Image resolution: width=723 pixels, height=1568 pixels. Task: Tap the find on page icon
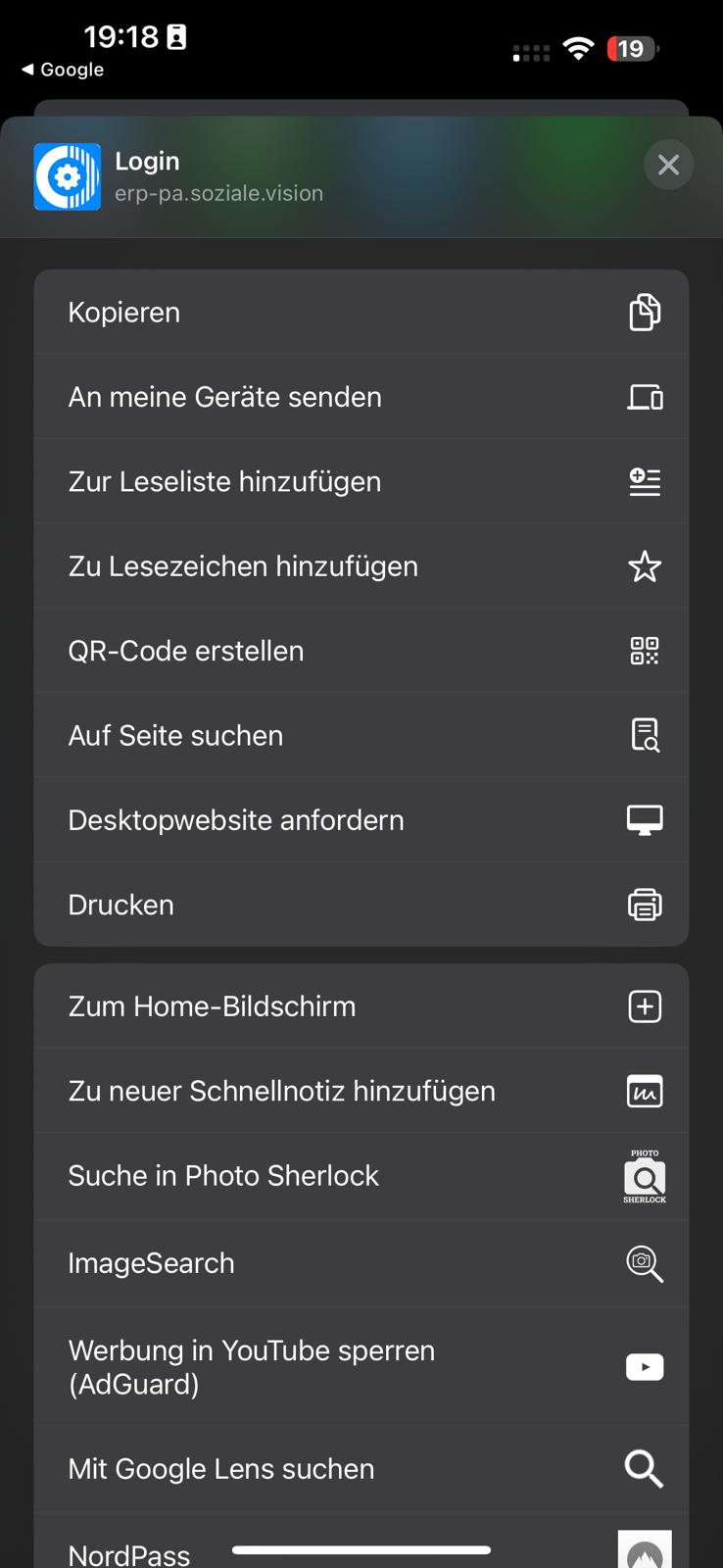point(645,735)
